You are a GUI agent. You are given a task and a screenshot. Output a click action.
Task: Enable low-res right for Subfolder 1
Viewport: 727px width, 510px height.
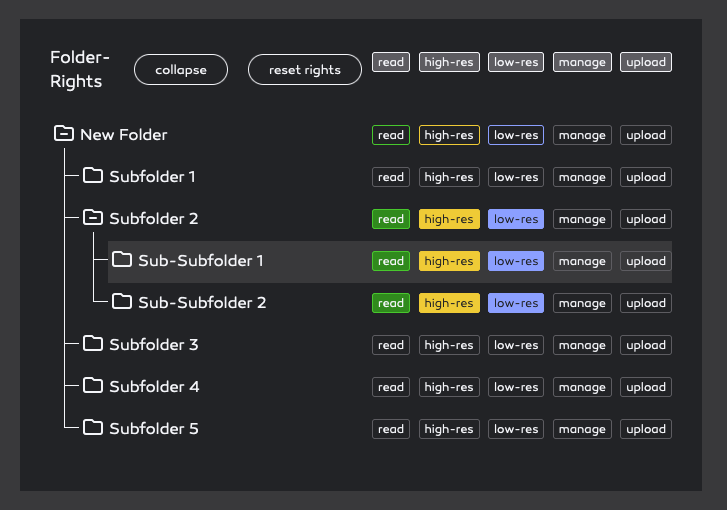[516, 177]
